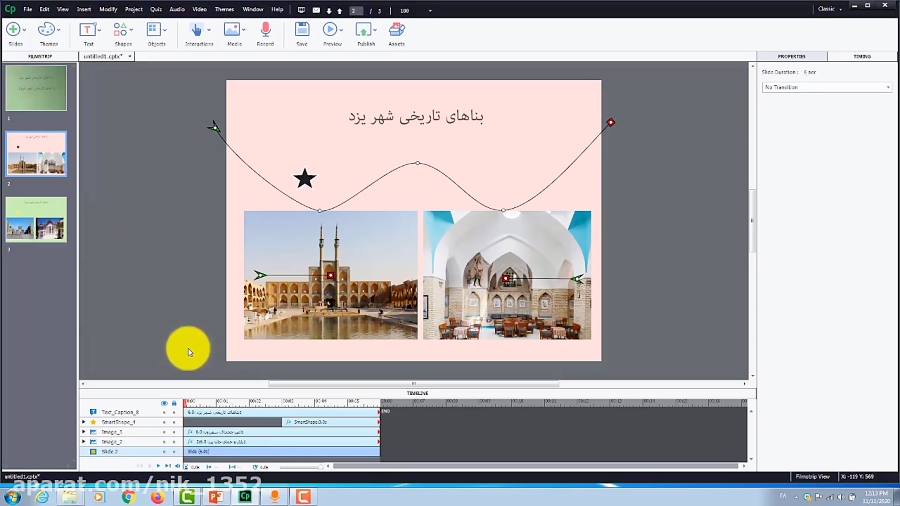Toggle visibility of Image_2 layer

click(164, 442)
